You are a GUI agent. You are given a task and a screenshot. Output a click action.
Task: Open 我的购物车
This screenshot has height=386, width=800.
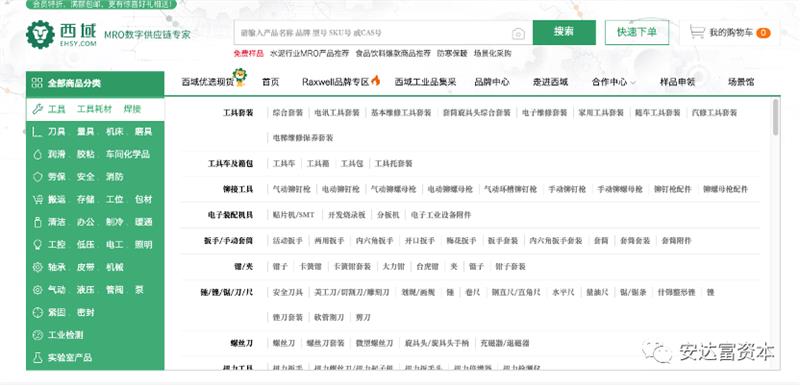pyautogui.click(x=731, y=33)
